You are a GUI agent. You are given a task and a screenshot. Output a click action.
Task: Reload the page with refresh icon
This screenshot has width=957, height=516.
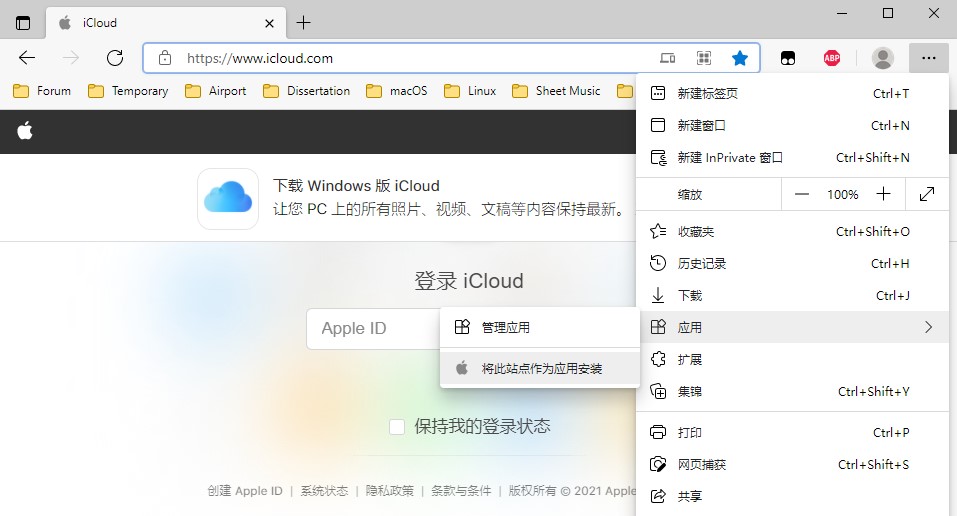coord(115,58)
